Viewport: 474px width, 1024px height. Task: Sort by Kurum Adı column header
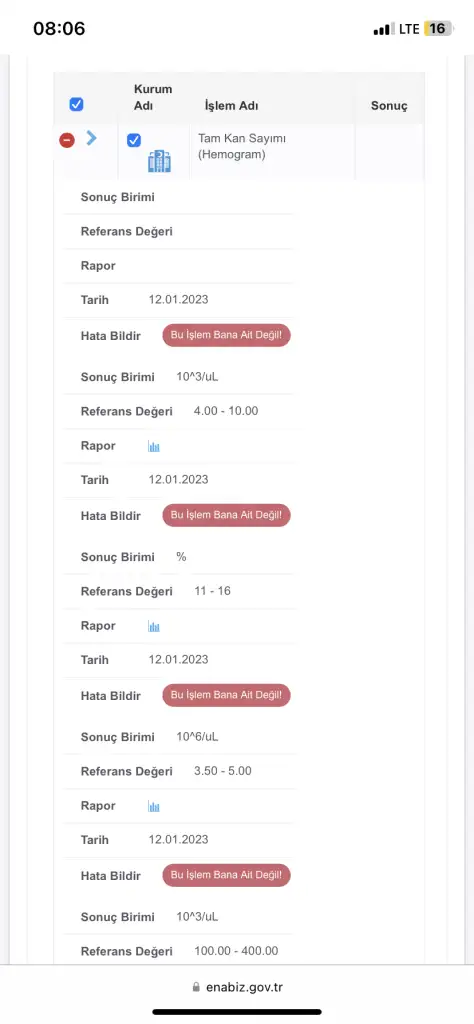click(x=153, y=97)
